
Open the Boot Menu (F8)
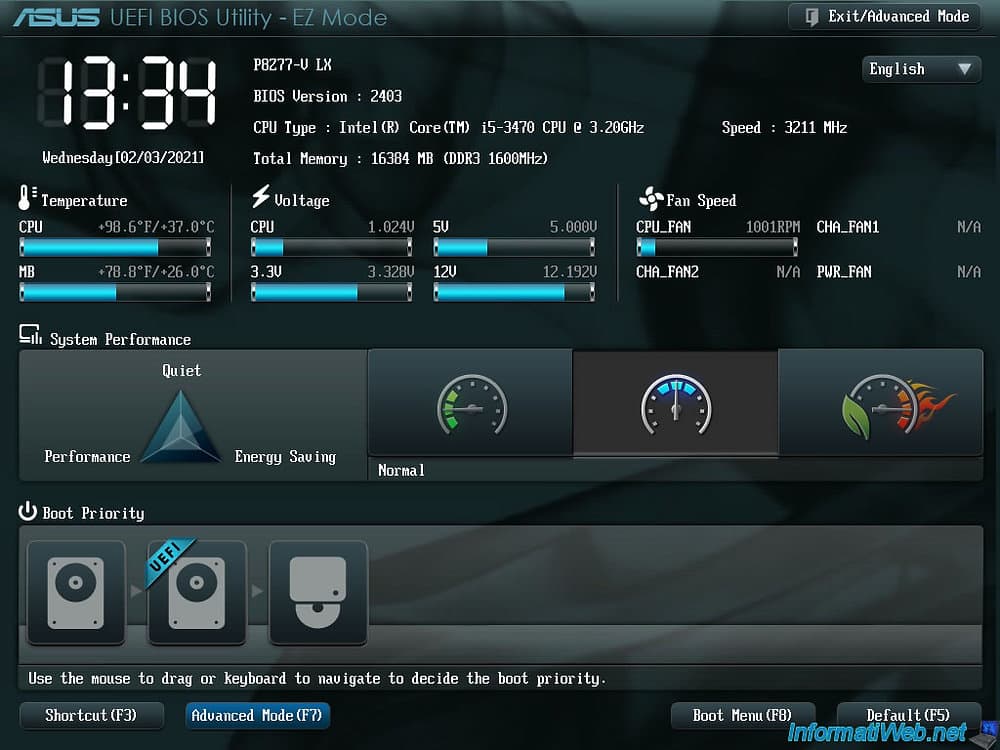743,715
